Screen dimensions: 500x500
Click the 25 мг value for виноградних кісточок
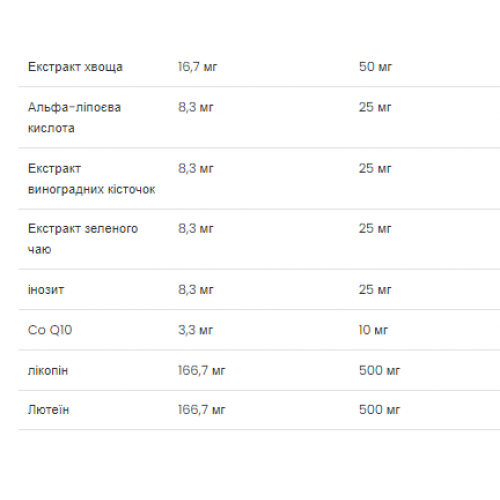(x=375, y=169)
